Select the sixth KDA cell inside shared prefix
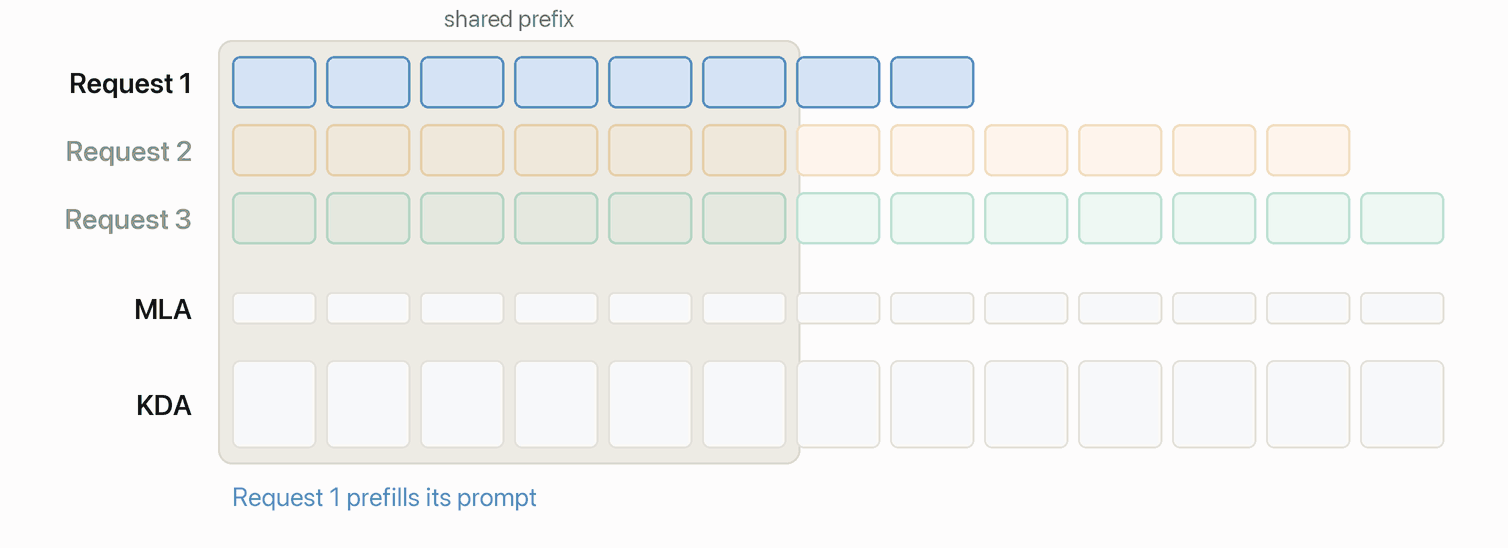The height and width of the screenshot is (548, 1508). (744, 404)
